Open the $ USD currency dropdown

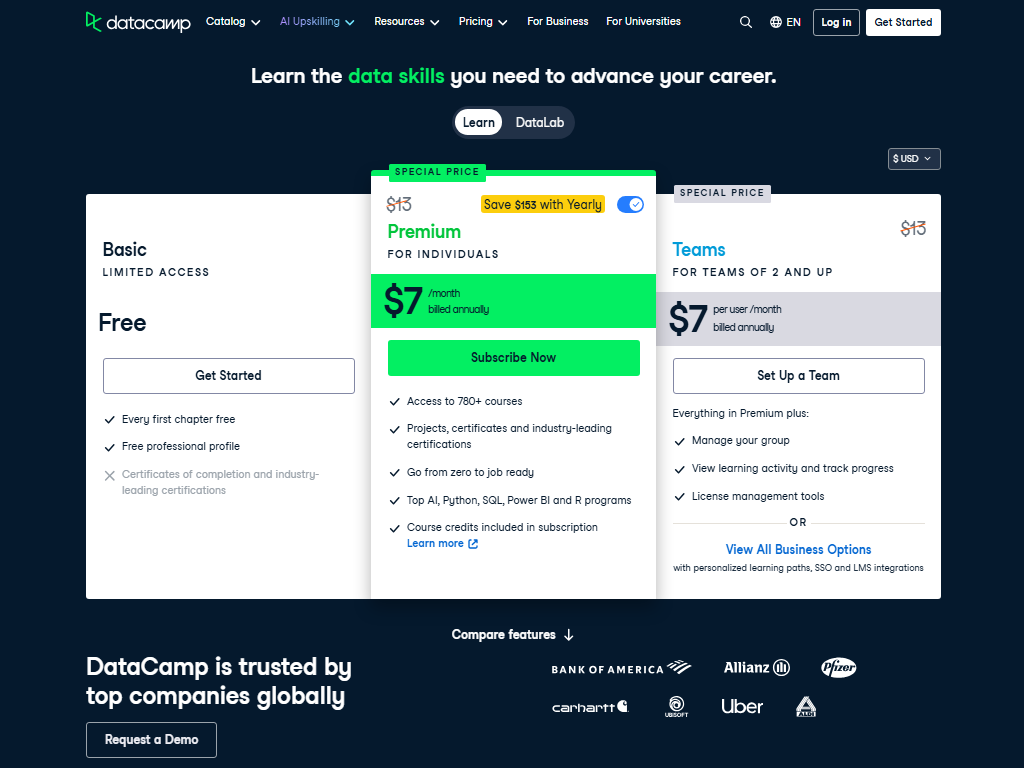coord(914,159)
